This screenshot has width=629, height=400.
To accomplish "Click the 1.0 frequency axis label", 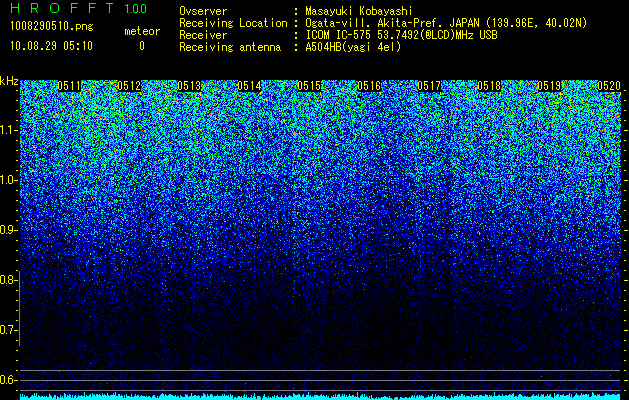I will point(8,180).
